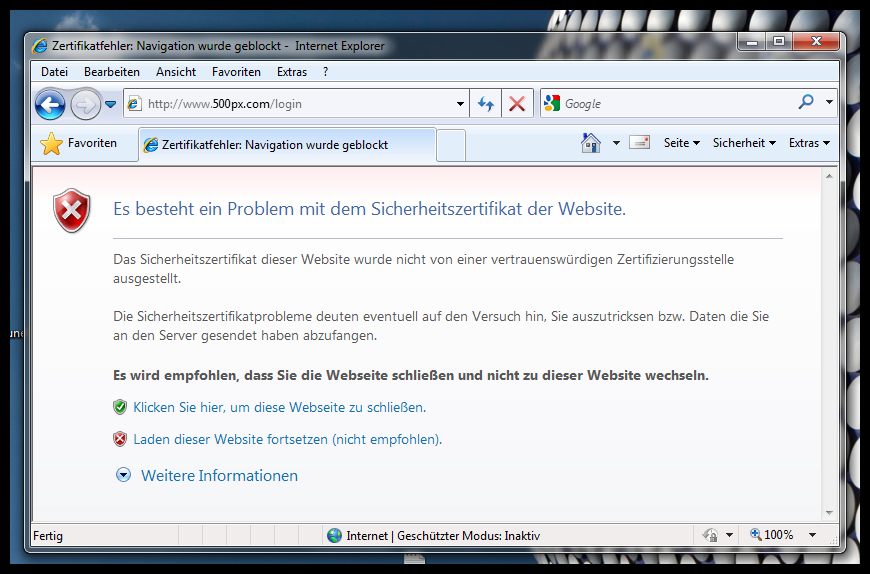Open the ? help menu
Image resolution: width=870 pixels, height=574 pixels.
(x=325, y=72)
